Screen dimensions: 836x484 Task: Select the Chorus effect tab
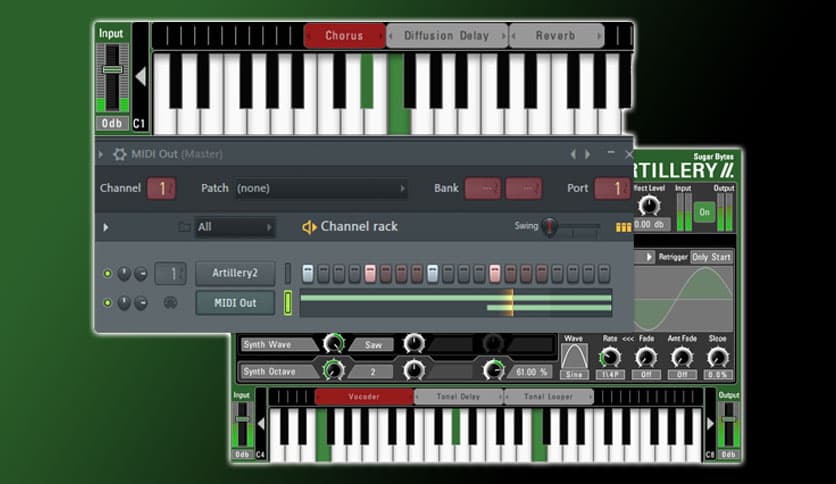click(344, 36)
